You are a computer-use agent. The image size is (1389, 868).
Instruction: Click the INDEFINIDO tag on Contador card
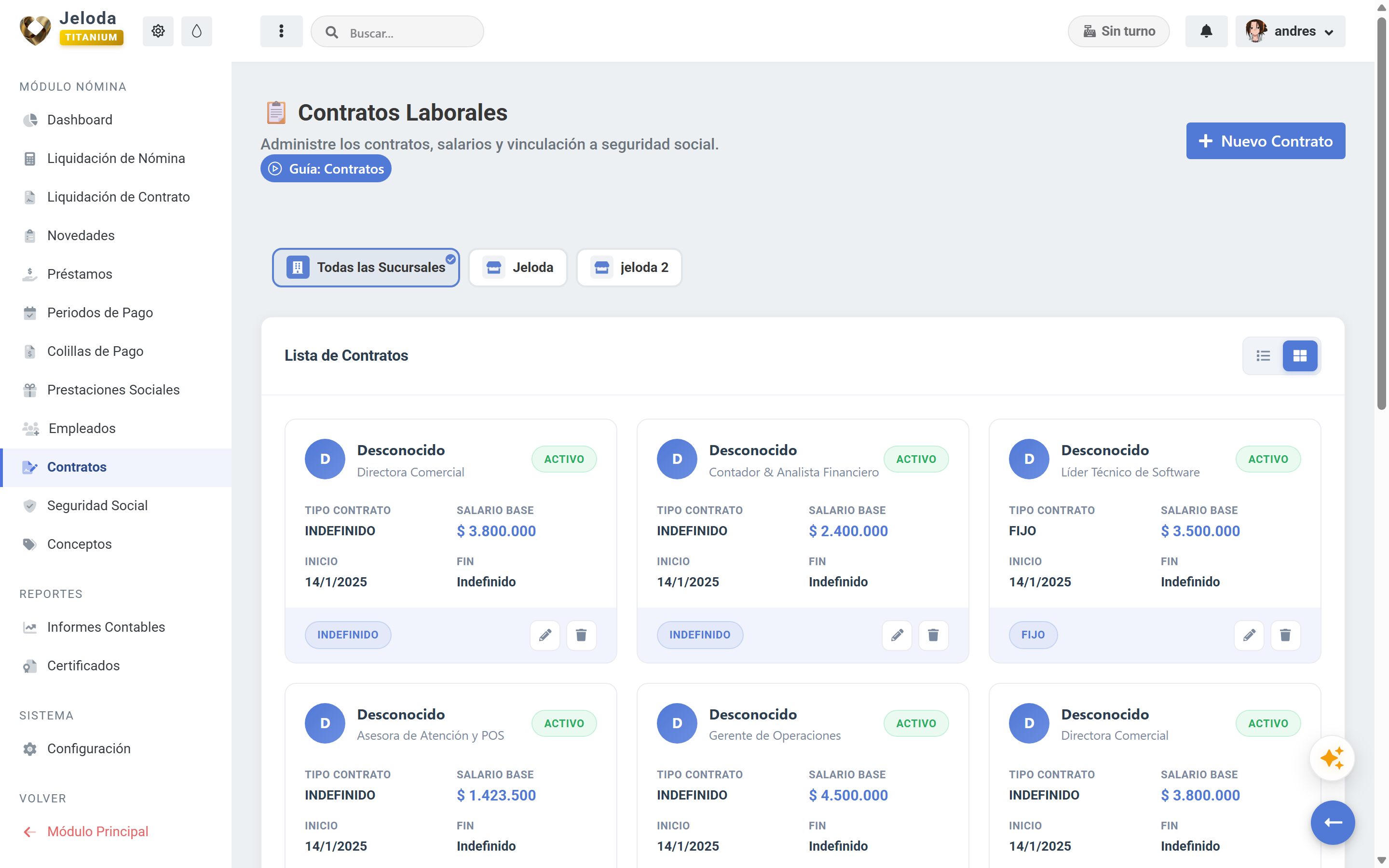point(700,635)
